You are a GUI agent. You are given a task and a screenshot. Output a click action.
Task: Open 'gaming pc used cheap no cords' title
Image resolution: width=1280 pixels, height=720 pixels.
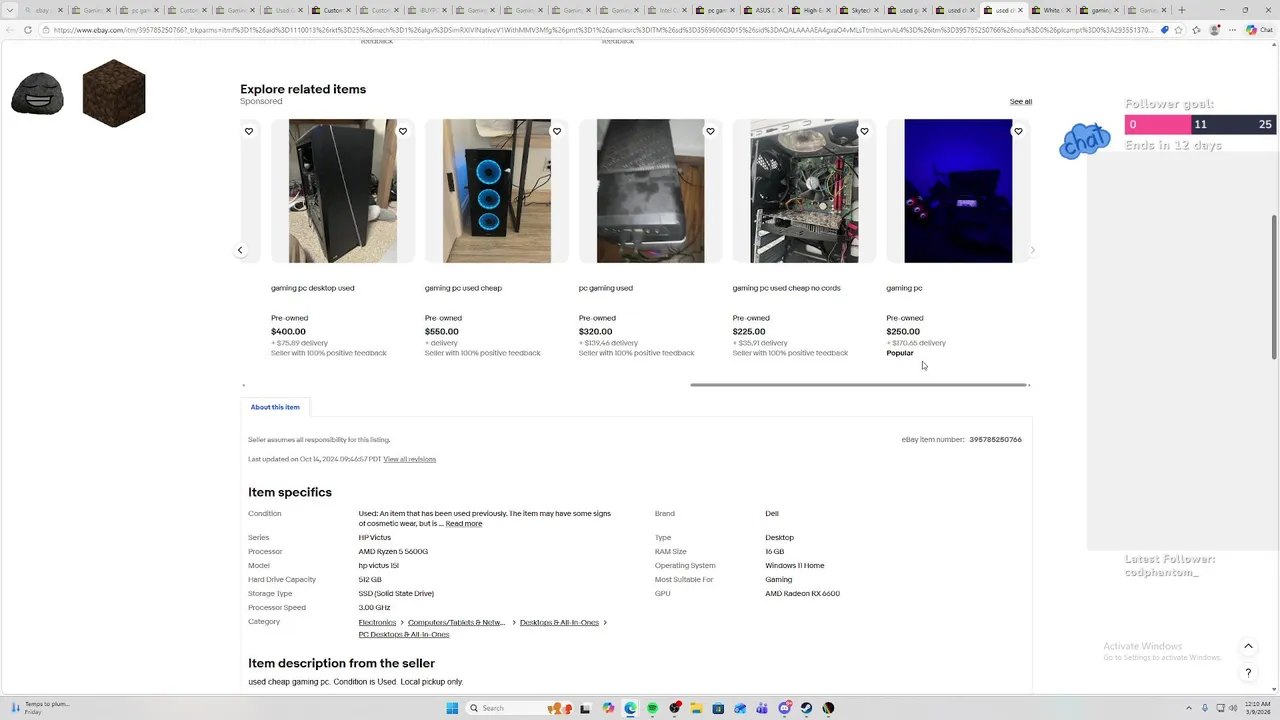[x=786, y=288]
